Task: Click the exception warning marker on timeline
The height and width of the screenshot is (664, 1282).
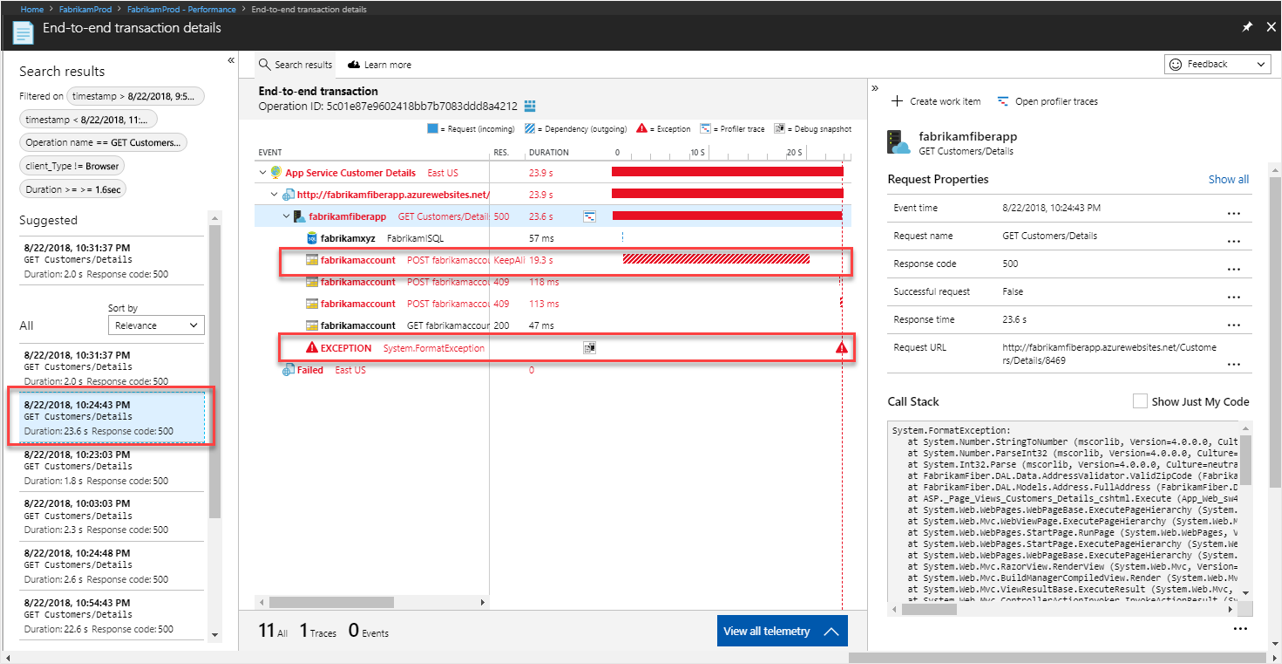Action: point(841,348)
